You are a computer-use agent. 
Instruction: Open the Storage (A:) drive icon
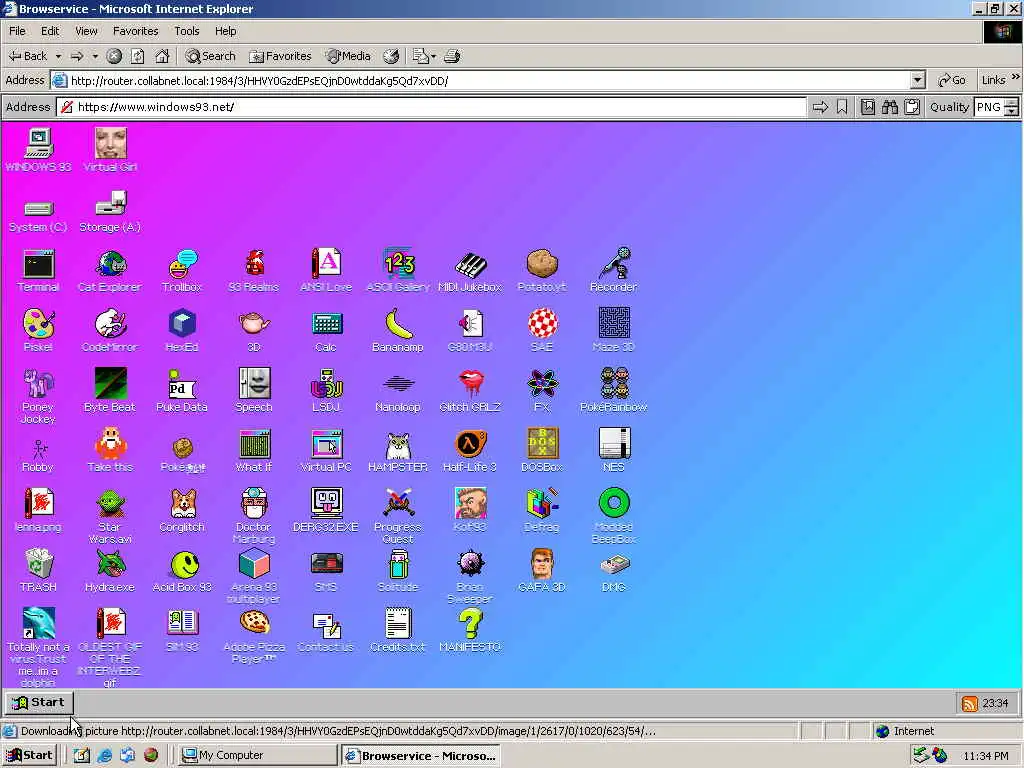110,210
